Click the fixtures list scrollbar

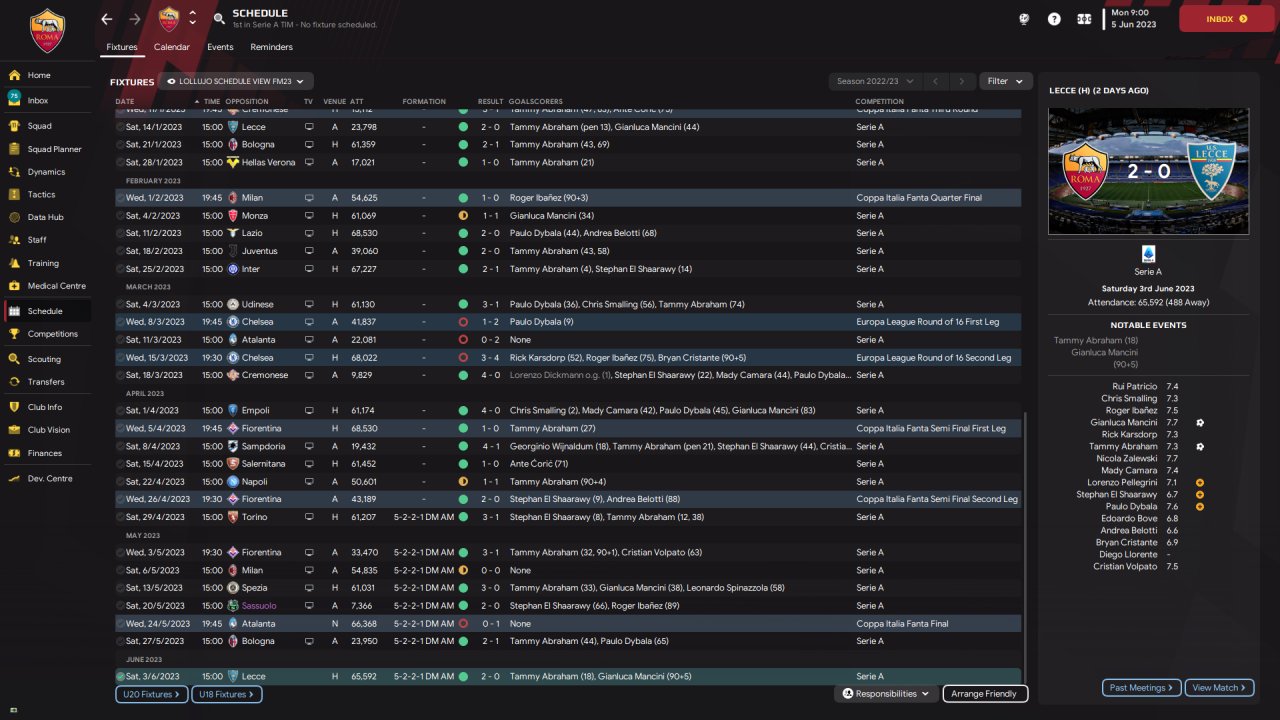coord(1025,548)
